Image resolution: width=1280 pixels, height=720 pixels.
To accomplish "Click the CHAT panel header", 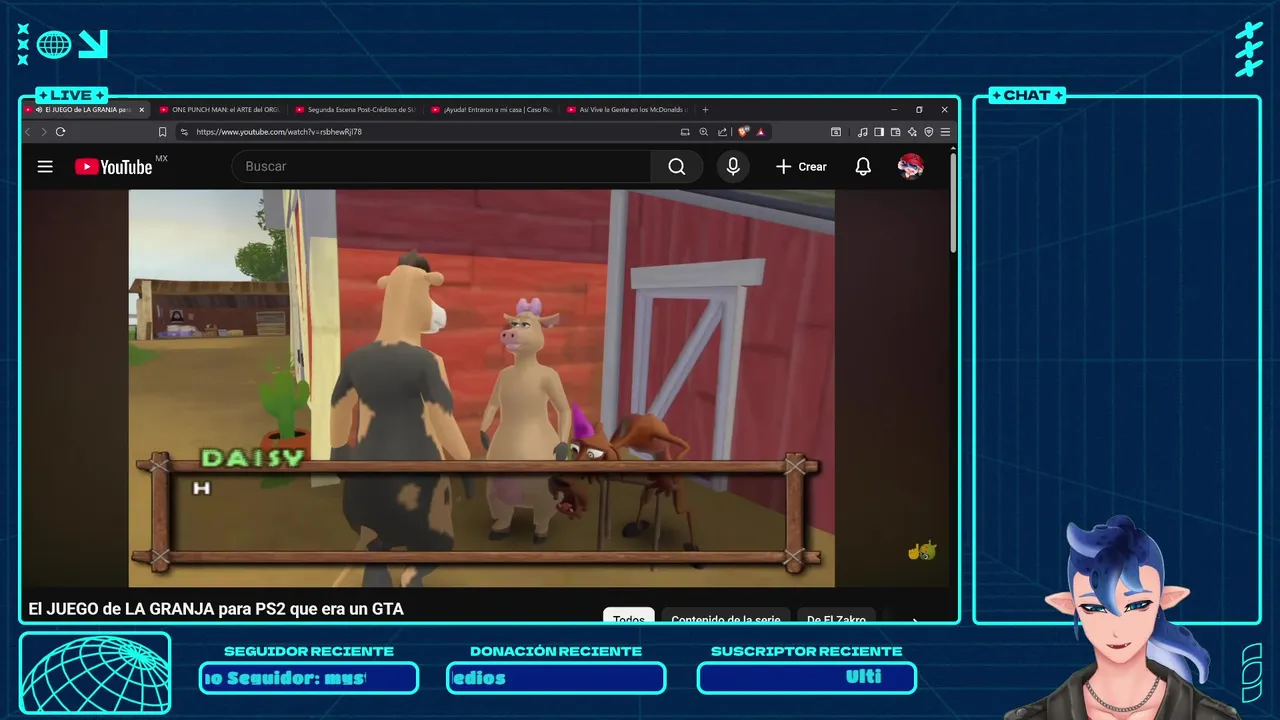I will 1027,95.
